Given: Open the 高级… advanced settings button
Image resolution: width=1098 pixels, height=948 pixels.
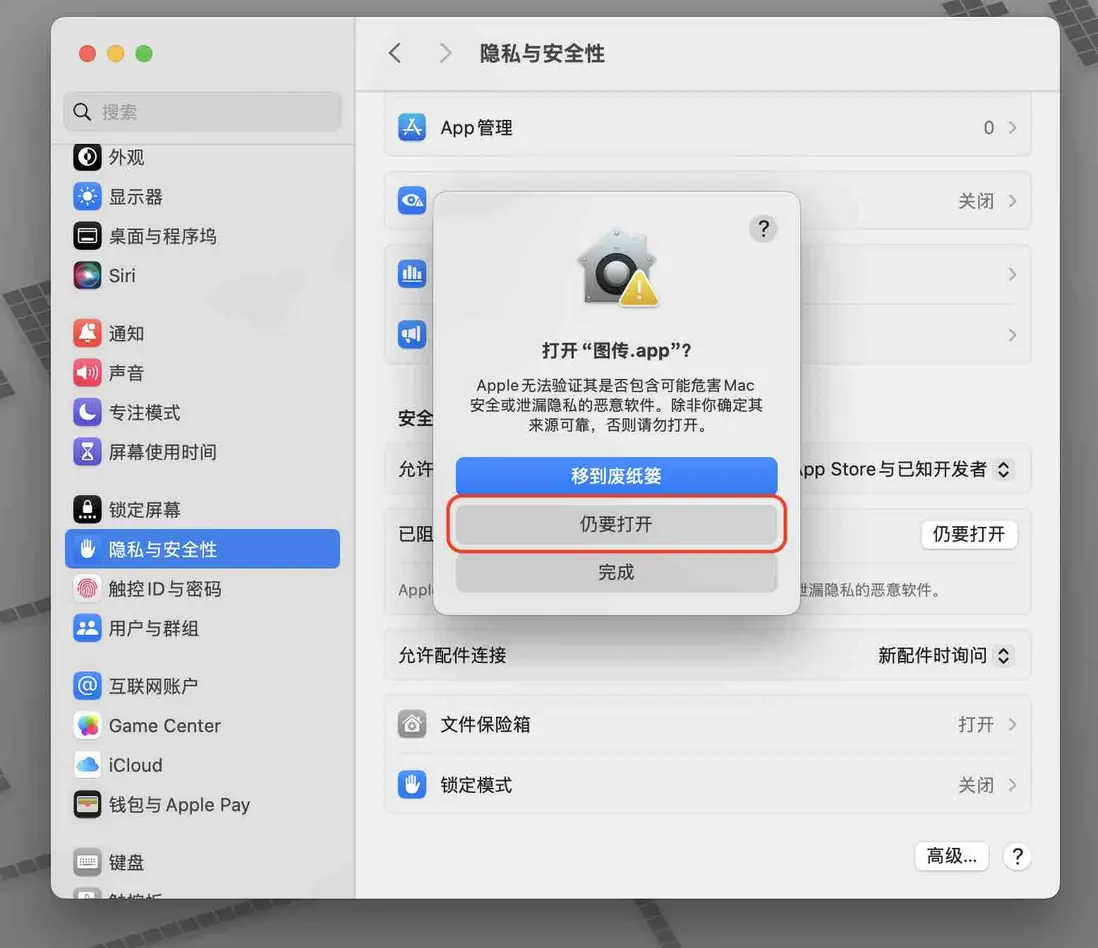Looking at the screenshot, I should pos(951,856).
